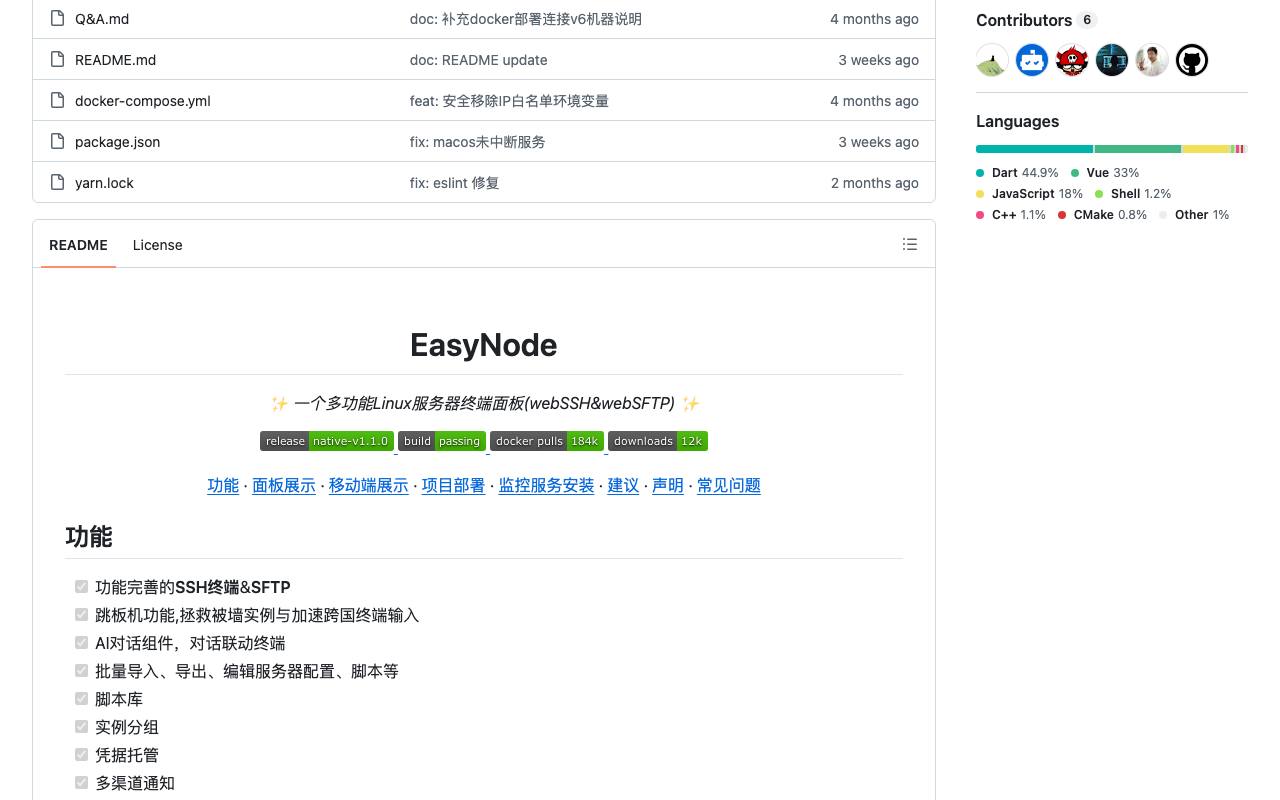Open the Dart 44.9% language link
The image size is (1280, 800).
tap(1017, 173)
